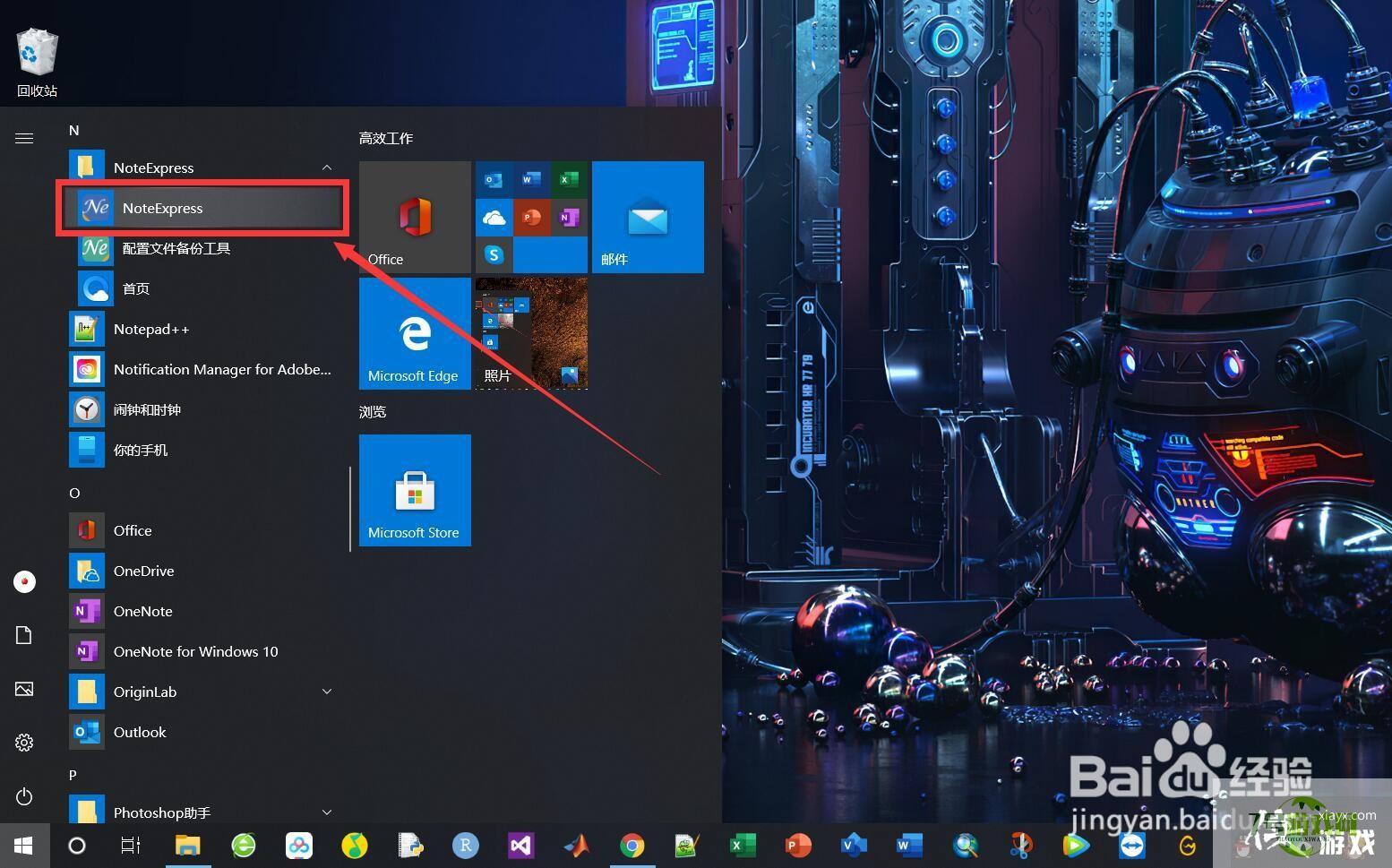Select the 回收站 desktop icon
Screen dimensions: 1392x868
(x=37, y=63)
